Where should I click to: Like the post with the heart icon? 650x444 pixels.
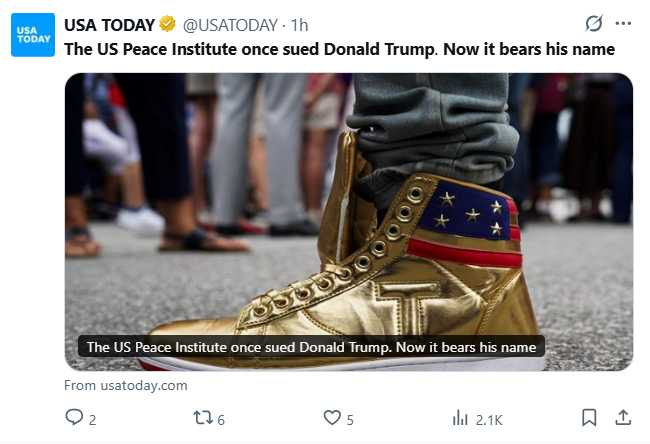332,418
